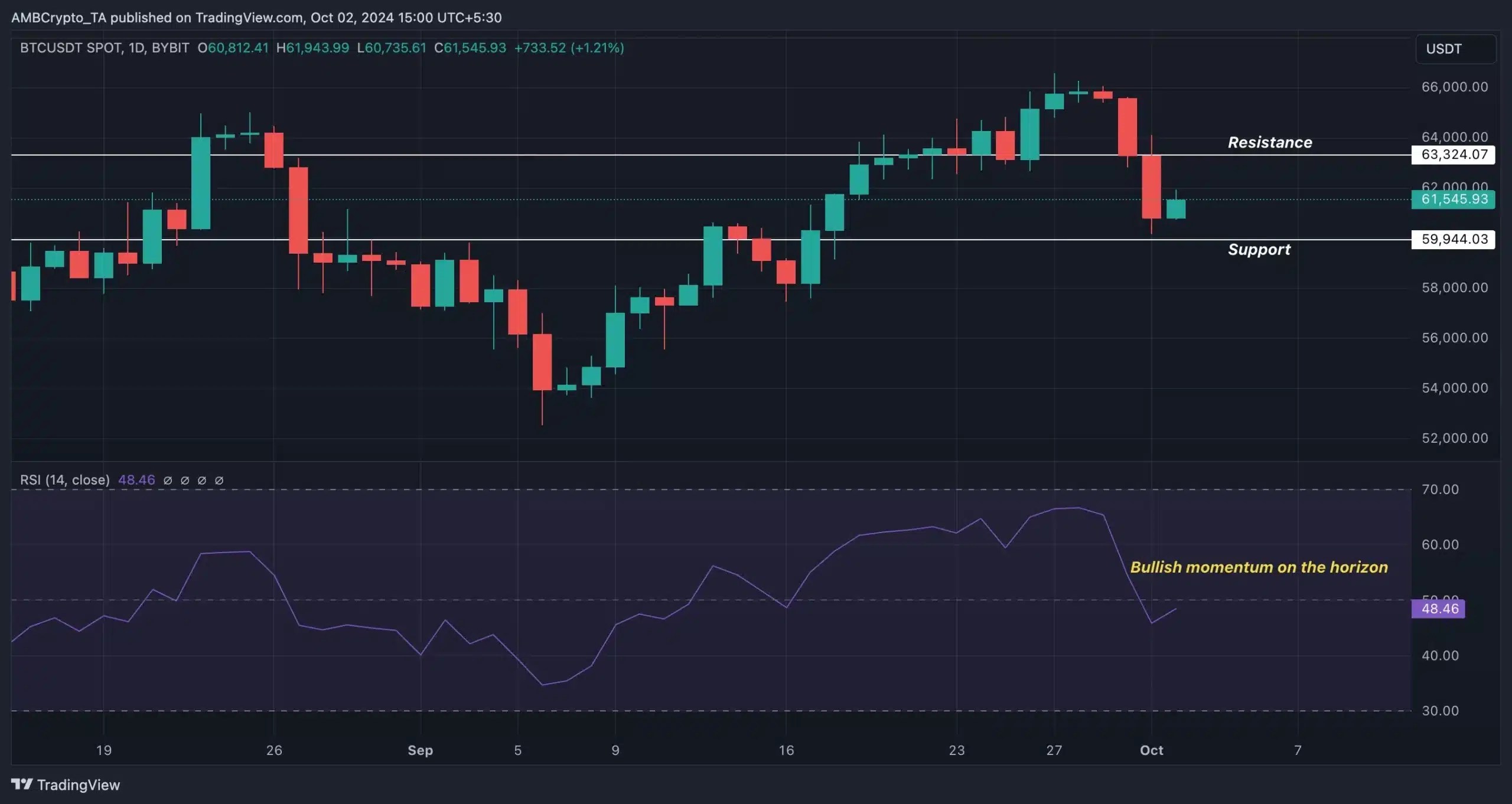Open the 1D timeframe selector
The image size is (1512, 804).
[137, 48]
